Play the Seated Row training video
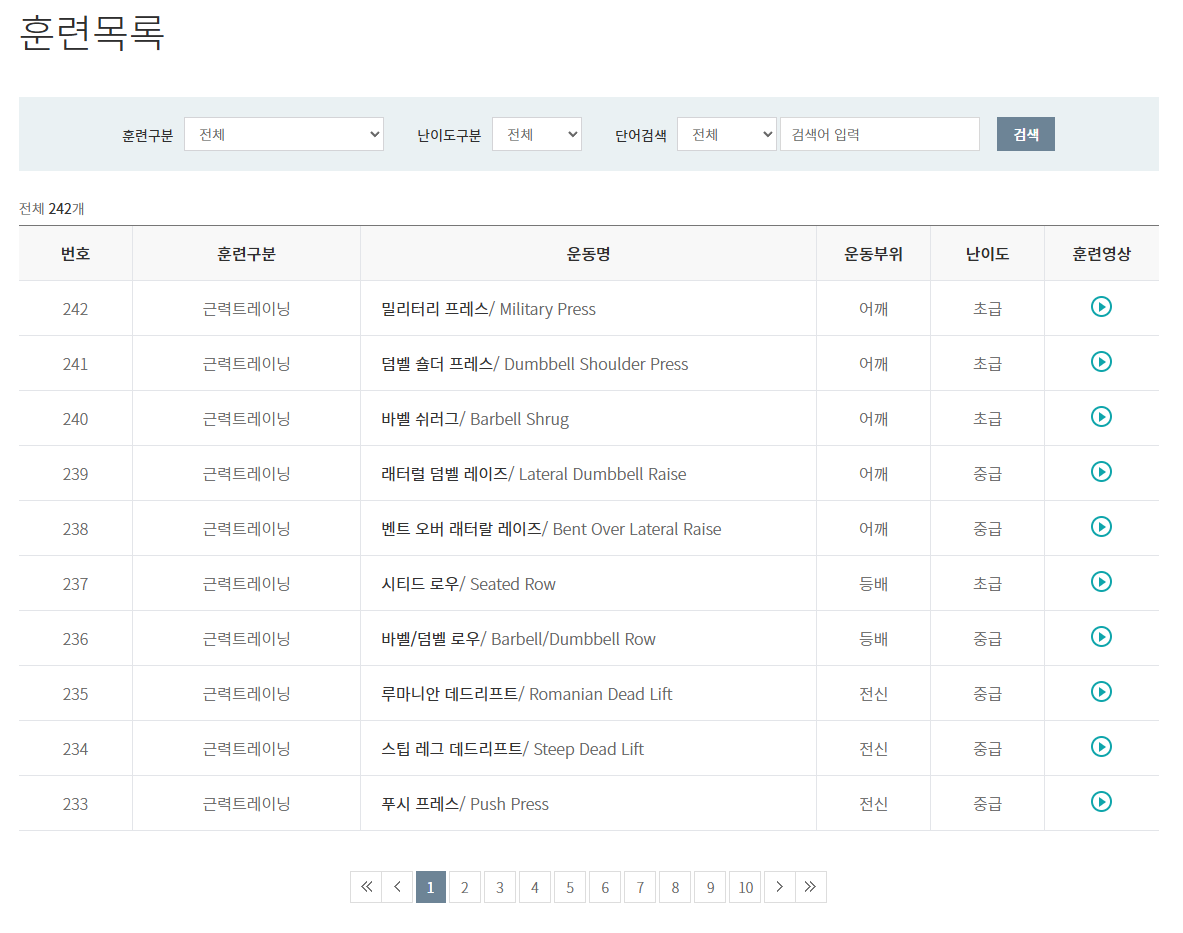The height and width of the screenshot is (933, 1183). (1101, 582)
